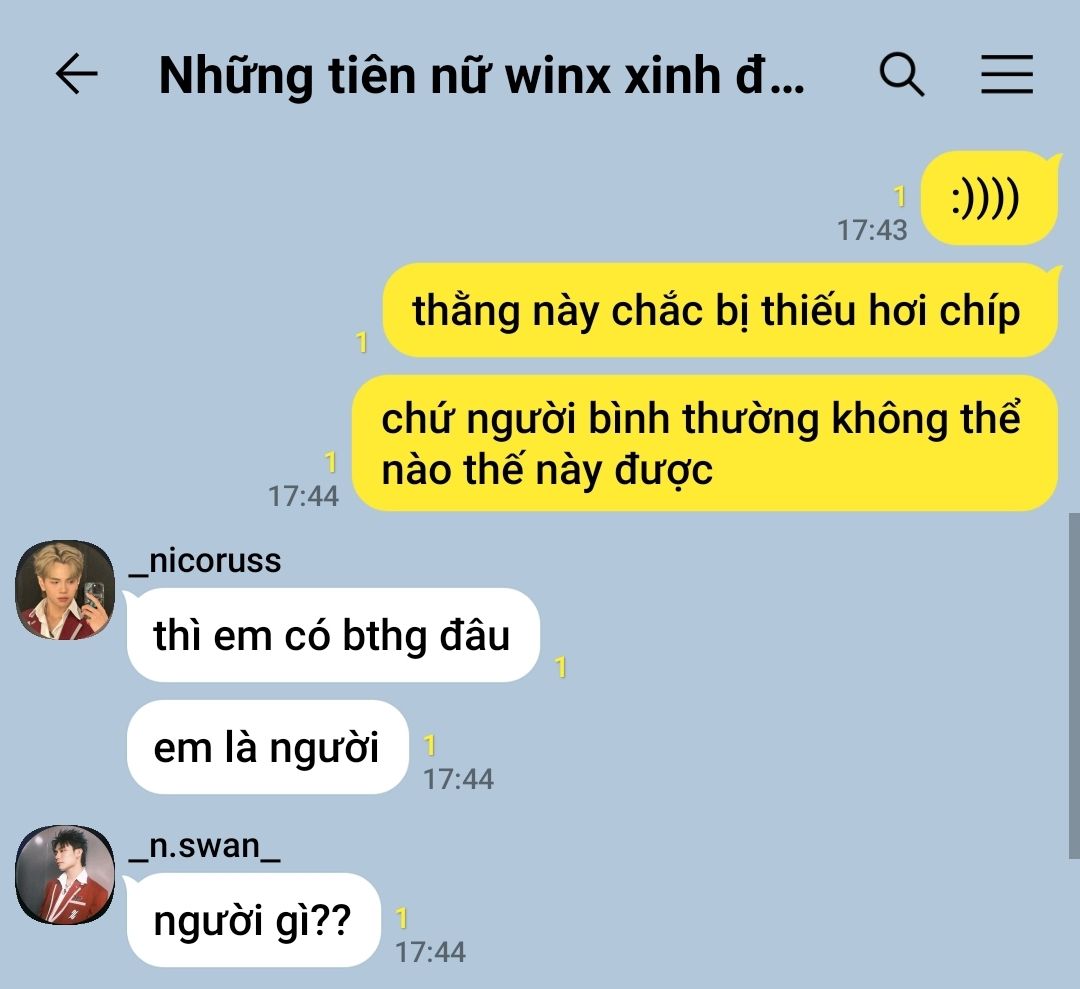This screenshot has width=1080, height=989.
Task: Tap the _n.swan_ username label
Action: [205, 846]
